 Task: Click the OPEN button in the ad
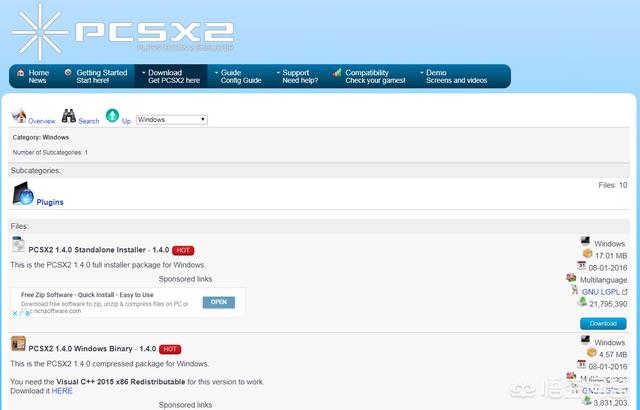click(218, 302)
